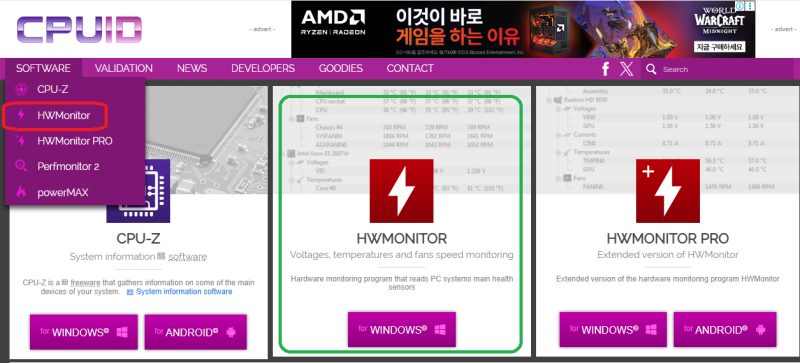This screenshot has width=800, height=363.
Task: Open the VALIDATION menu
Action: click(x=123, y=68)
